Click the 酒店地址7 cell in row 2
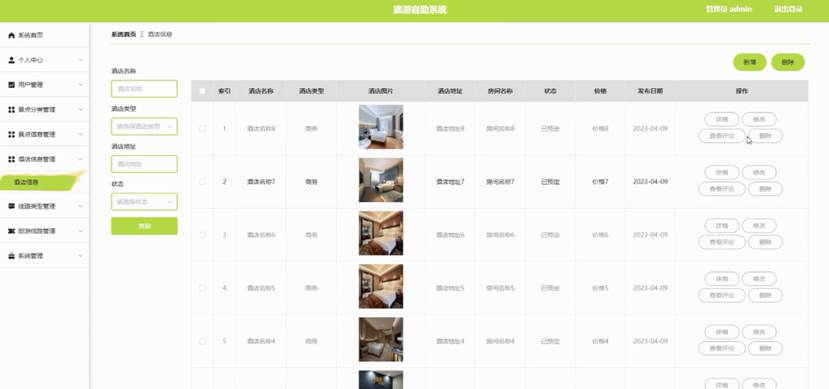This screenshot has height=389, width=829. pyautogui.click(x=450, y=181)
